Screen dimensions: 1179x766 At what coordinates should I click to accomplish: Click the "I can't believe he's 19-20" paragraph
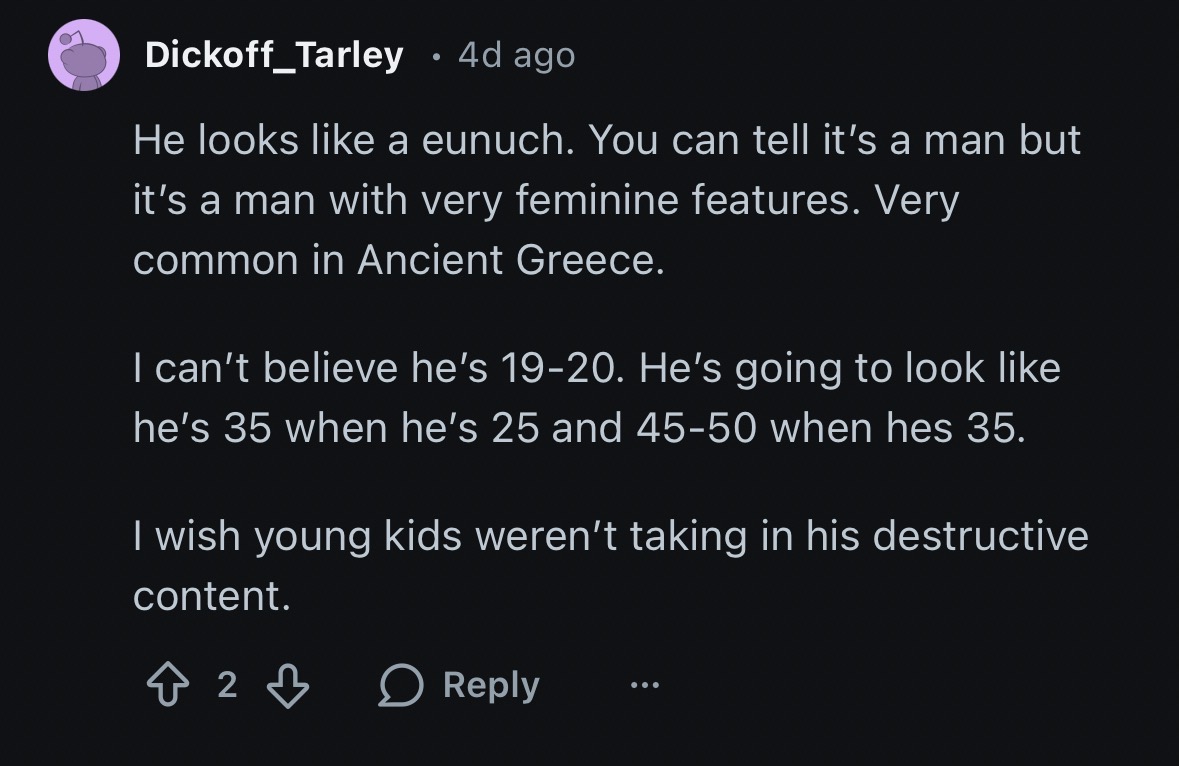(596, 398)
